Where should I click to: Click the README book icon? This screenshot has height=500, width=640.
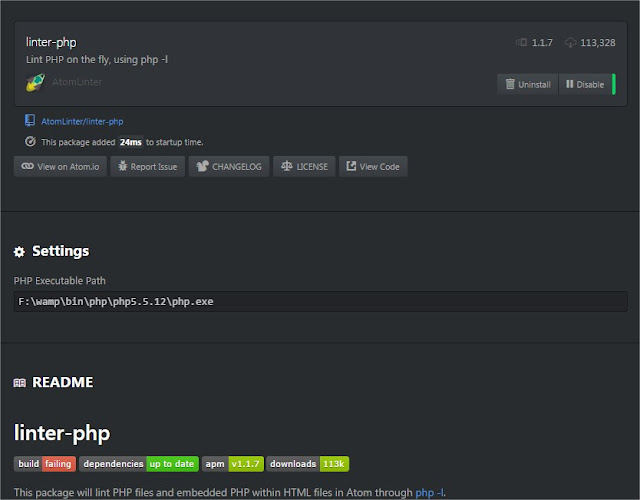[20, 383]
